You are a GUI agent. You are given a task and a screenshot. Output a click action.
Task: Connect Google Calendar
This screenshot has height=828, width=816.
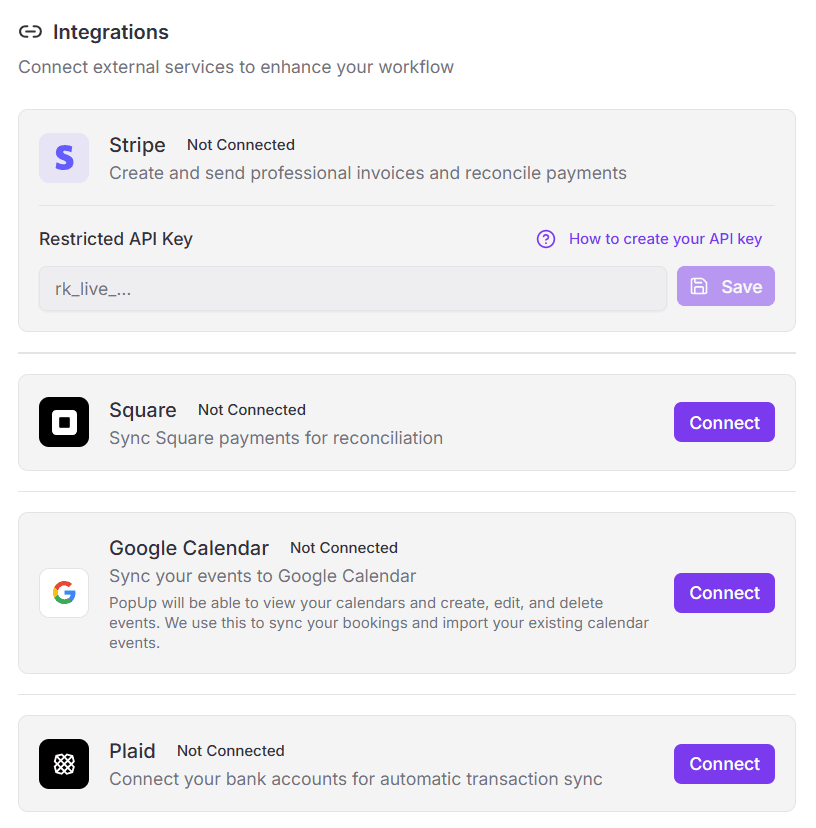pyautogui.click(x=724, y=592)
